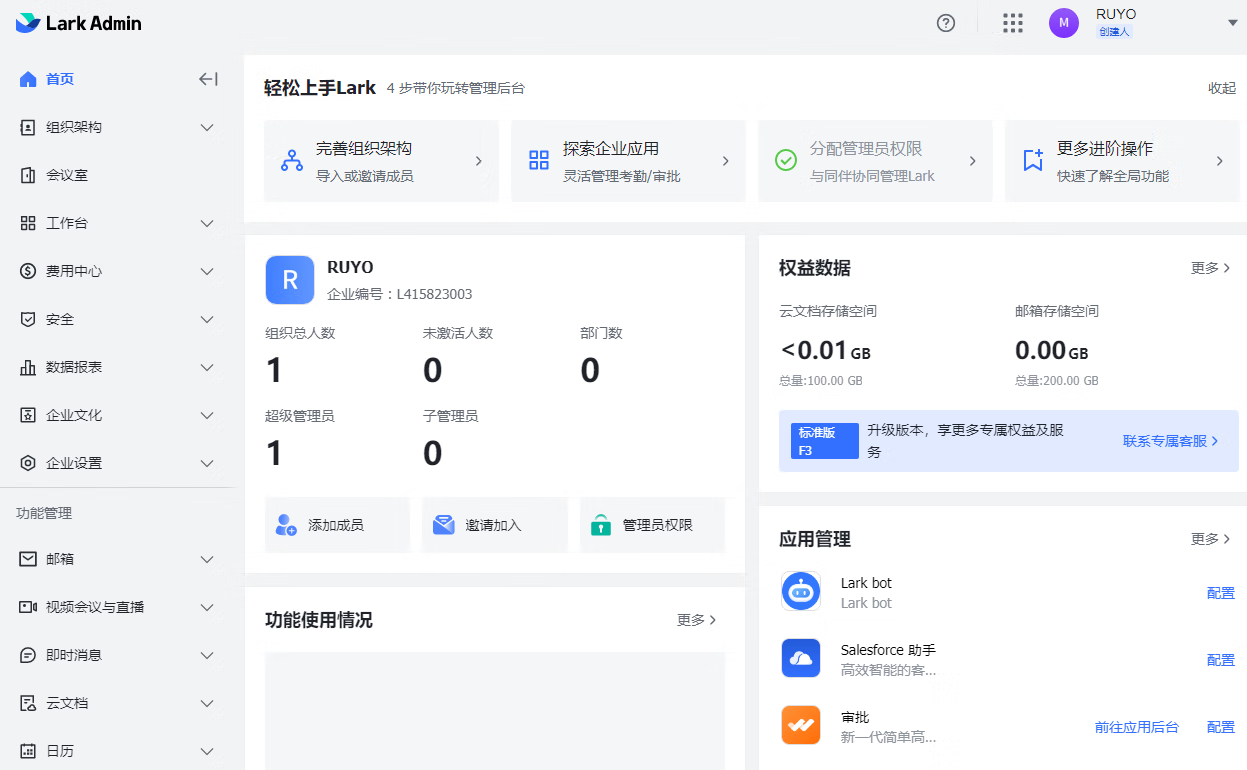Image resolution: width=1247 pixels, height=770 pixels.
Task: Click 收起 to collapse the guide
Action: click(x=1222, y=88)
